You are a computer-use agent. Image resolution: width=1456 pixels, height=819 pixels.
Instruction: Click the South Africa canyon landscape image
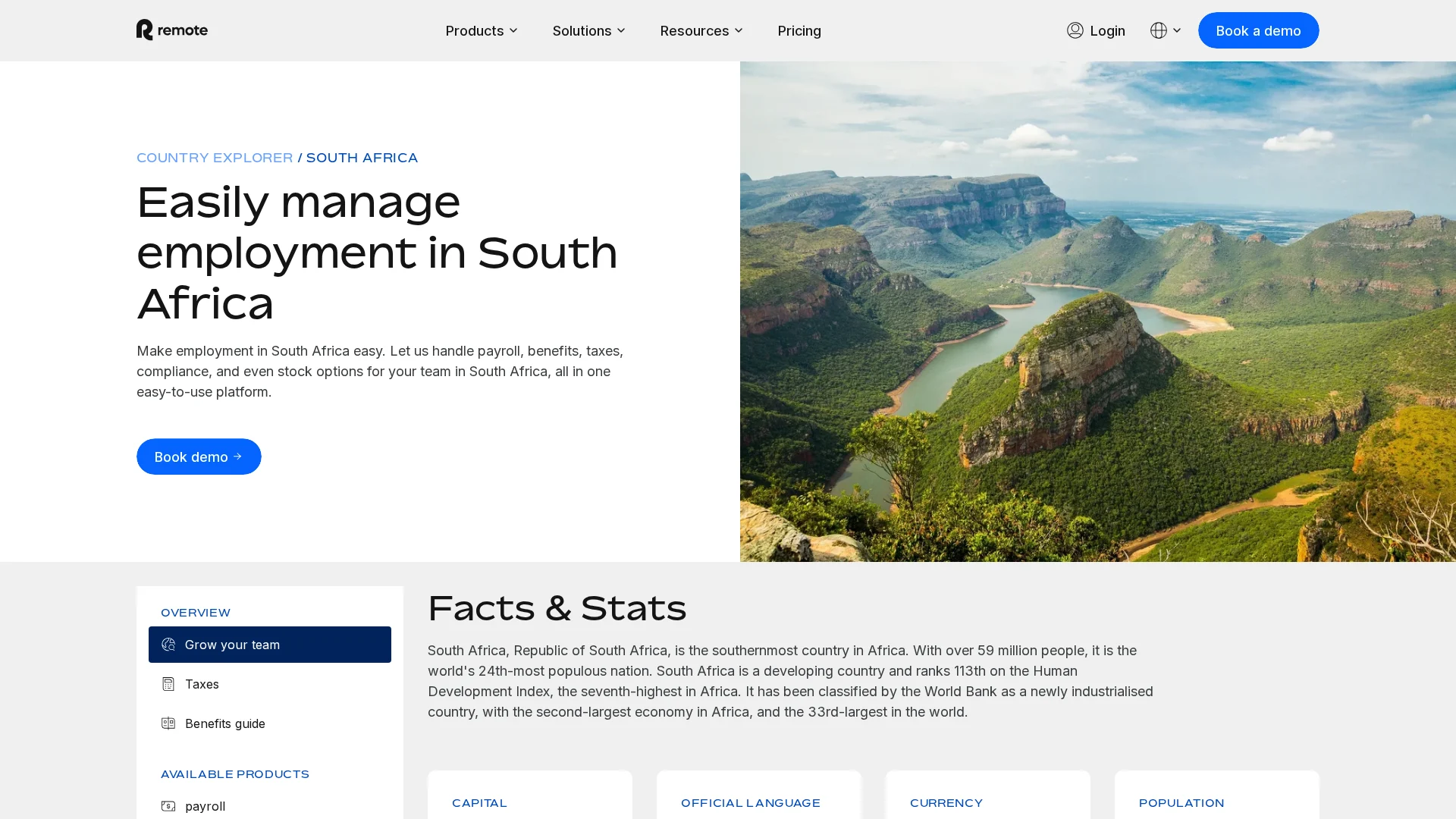[x=1098, y=312]
